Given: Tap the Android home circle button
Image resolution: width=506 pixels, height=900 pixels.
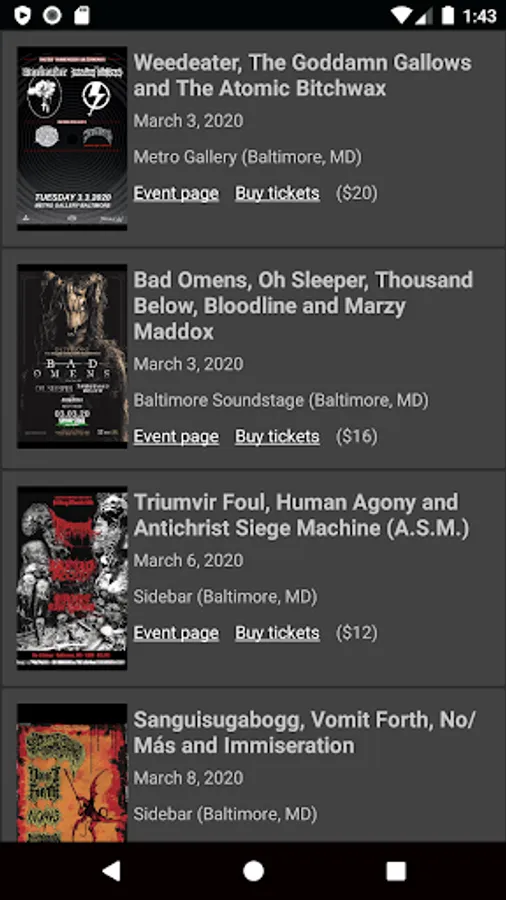Looking at the screenshot, I should 253,871.
